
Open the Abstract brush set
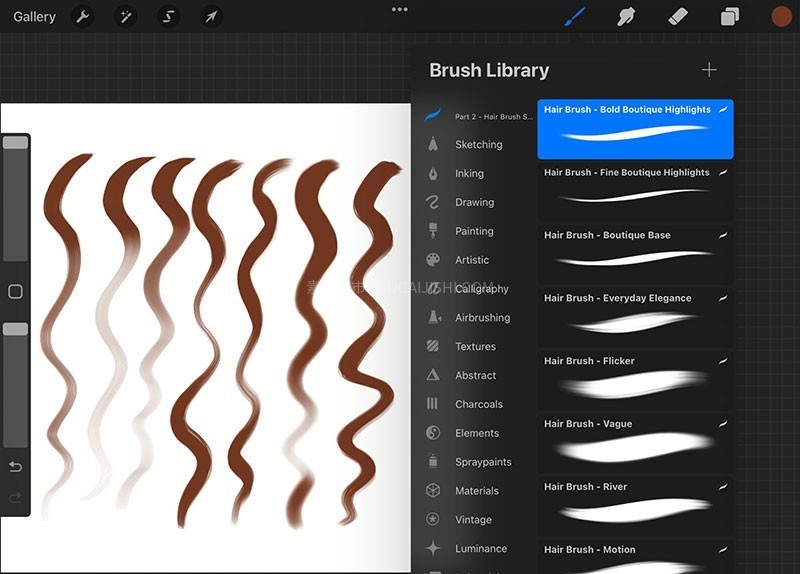479,375
